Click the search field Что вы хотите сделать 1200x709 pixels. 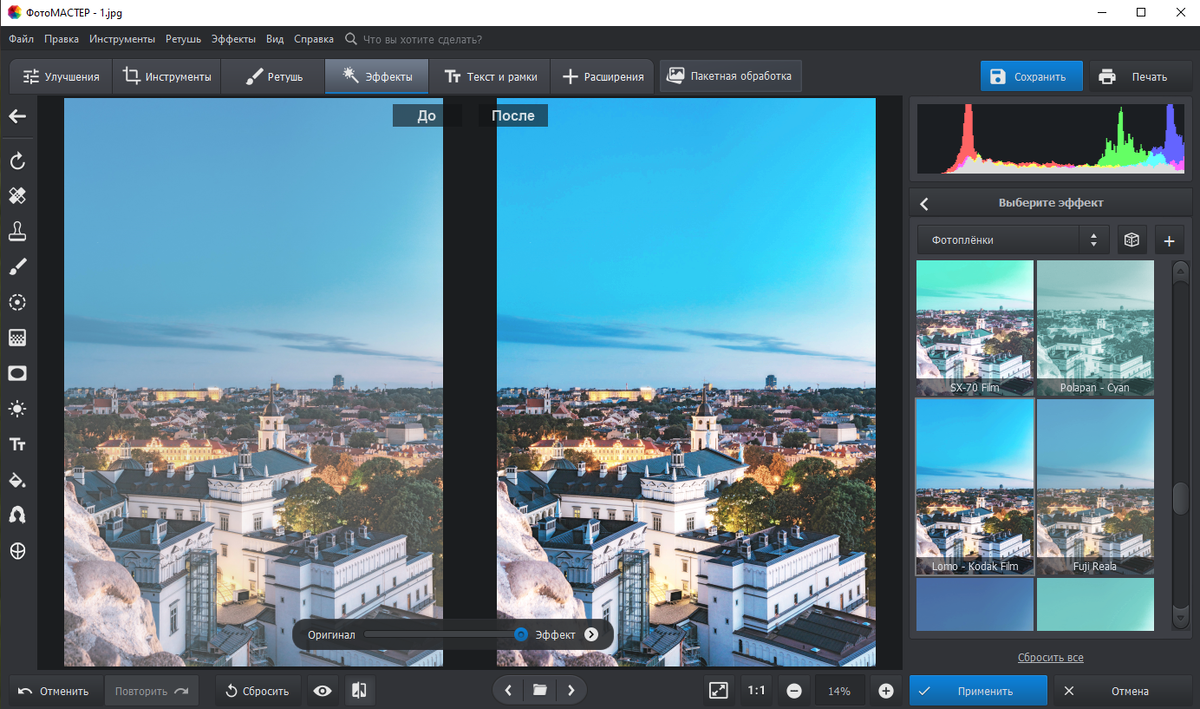tap(422, 39)
